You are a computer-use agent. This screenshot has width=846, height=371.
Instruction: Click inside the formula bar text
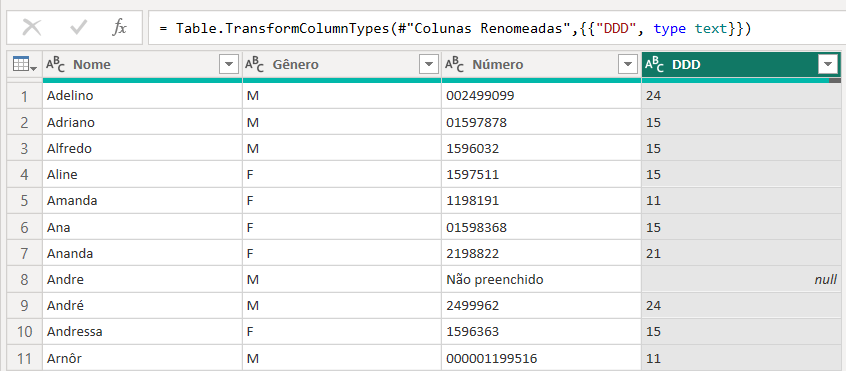point(455,28)
